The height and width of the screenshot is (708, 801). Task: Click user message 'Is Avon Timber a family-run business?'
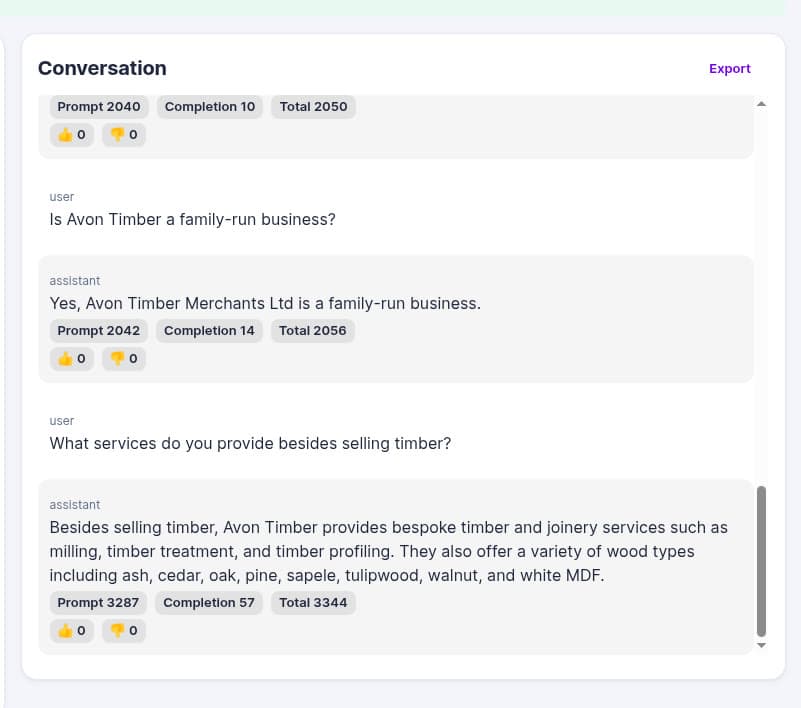click(192, 219)
